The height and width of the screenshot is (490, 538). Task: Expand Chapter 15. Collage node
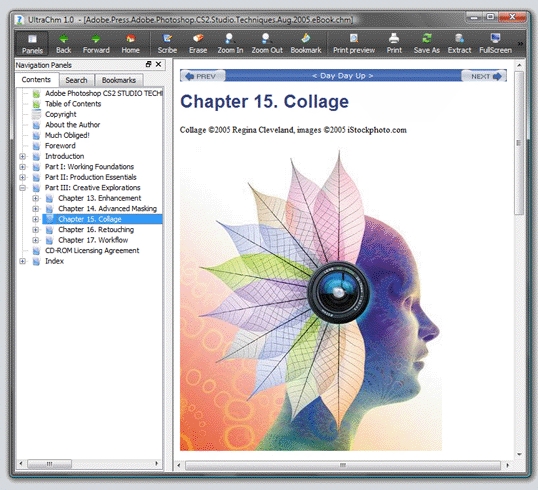(35, 219)
